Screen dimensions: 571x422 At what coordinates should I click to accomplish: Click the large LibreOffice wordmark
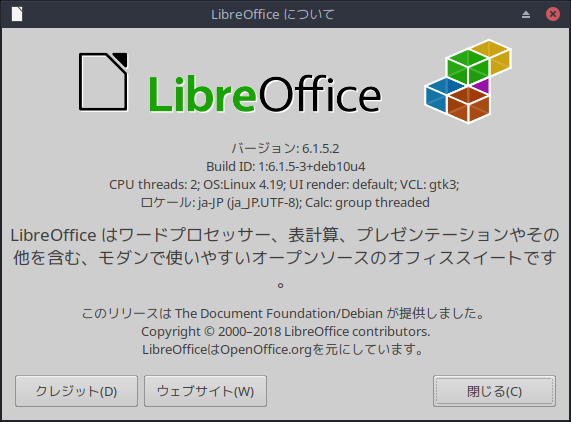pos(265,94)
